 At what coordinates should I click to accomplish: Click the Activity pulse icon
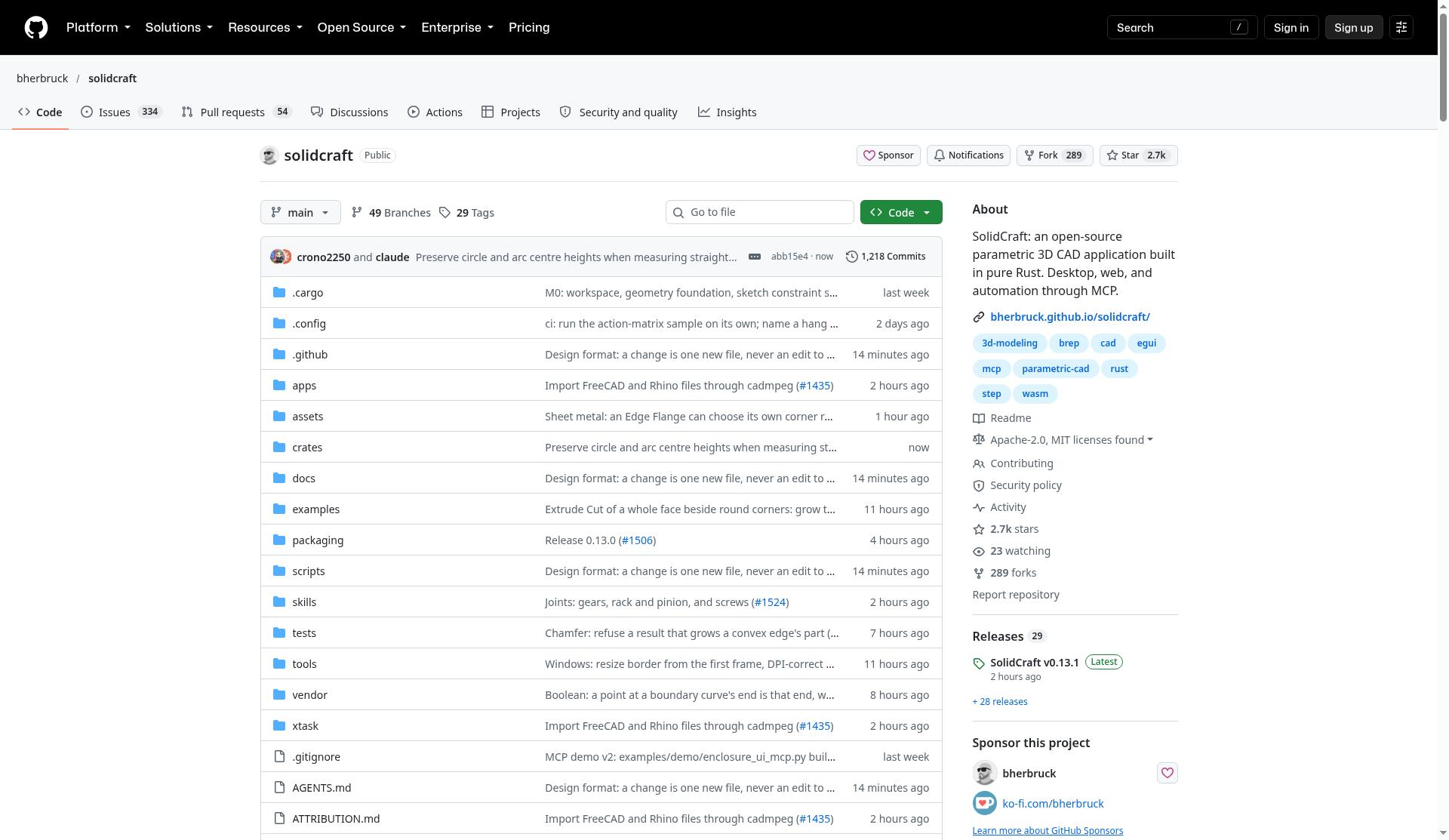coord(979,507)
